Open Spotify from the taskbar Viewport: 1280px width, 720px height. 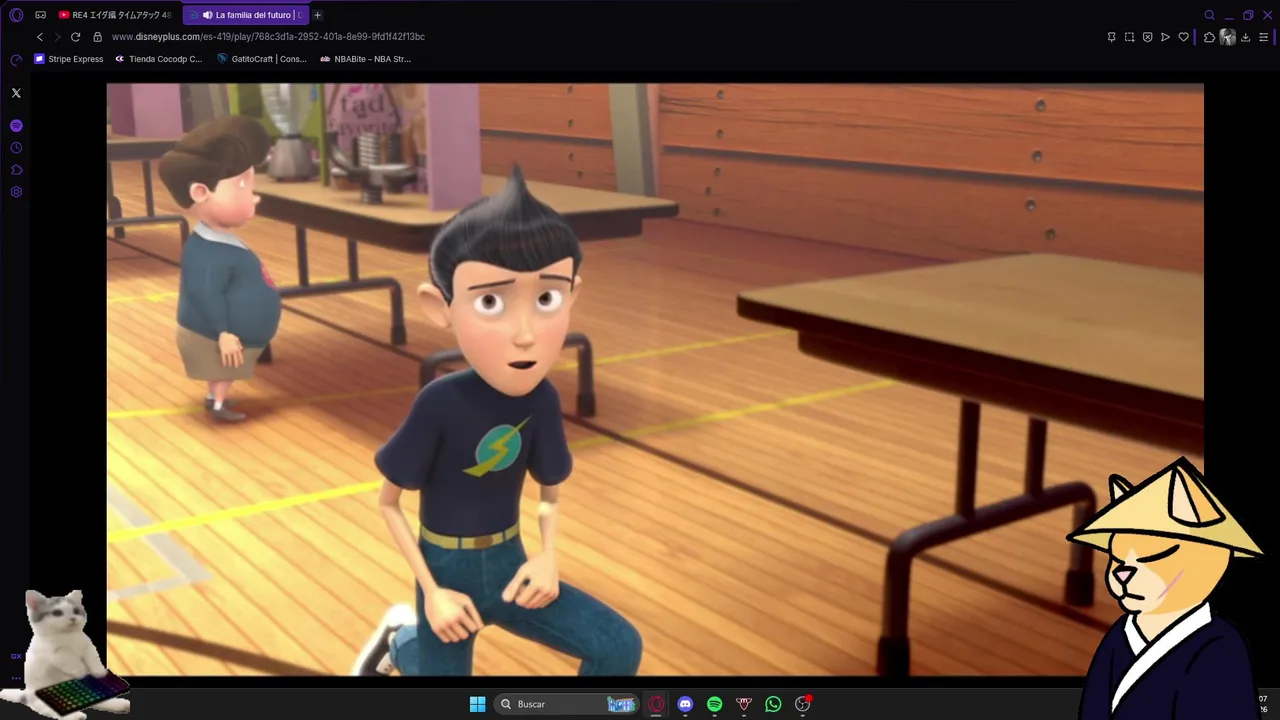(x=714, y=704)
